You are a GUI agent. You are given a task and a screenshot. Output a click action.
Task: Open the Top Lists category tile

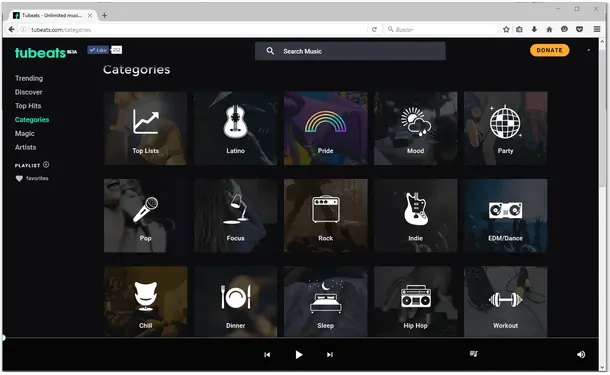(x=145, y=128)
